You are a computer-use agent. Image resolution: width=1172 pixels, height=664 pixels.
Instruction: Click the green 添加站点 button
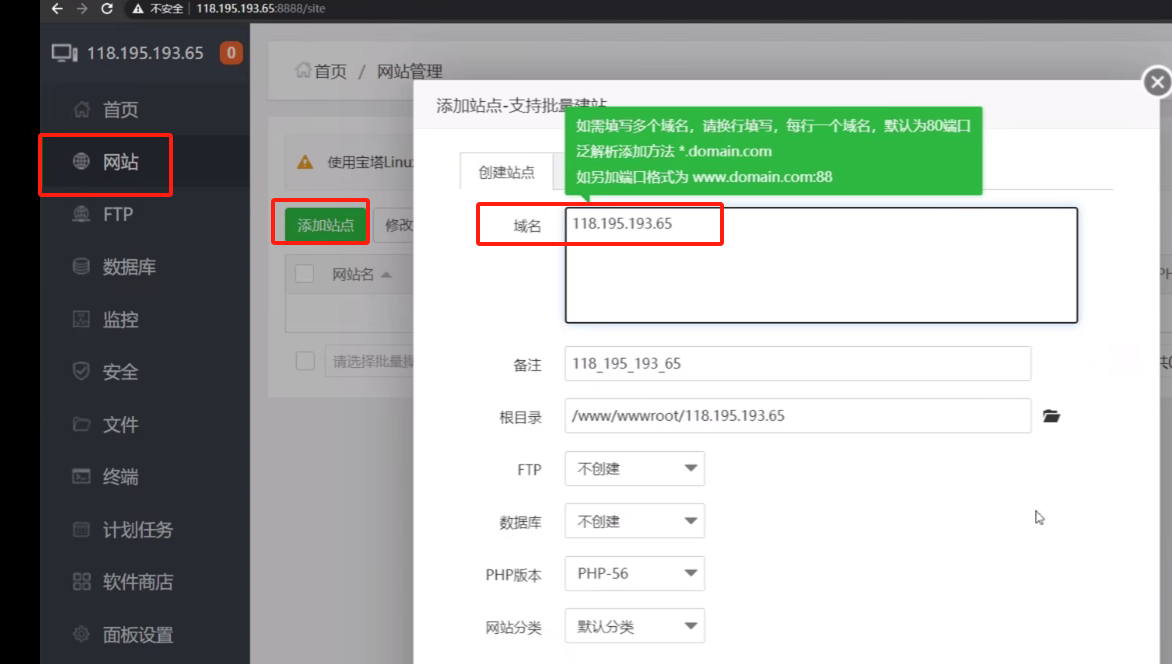pyautogui.click(x=326, y=224)
